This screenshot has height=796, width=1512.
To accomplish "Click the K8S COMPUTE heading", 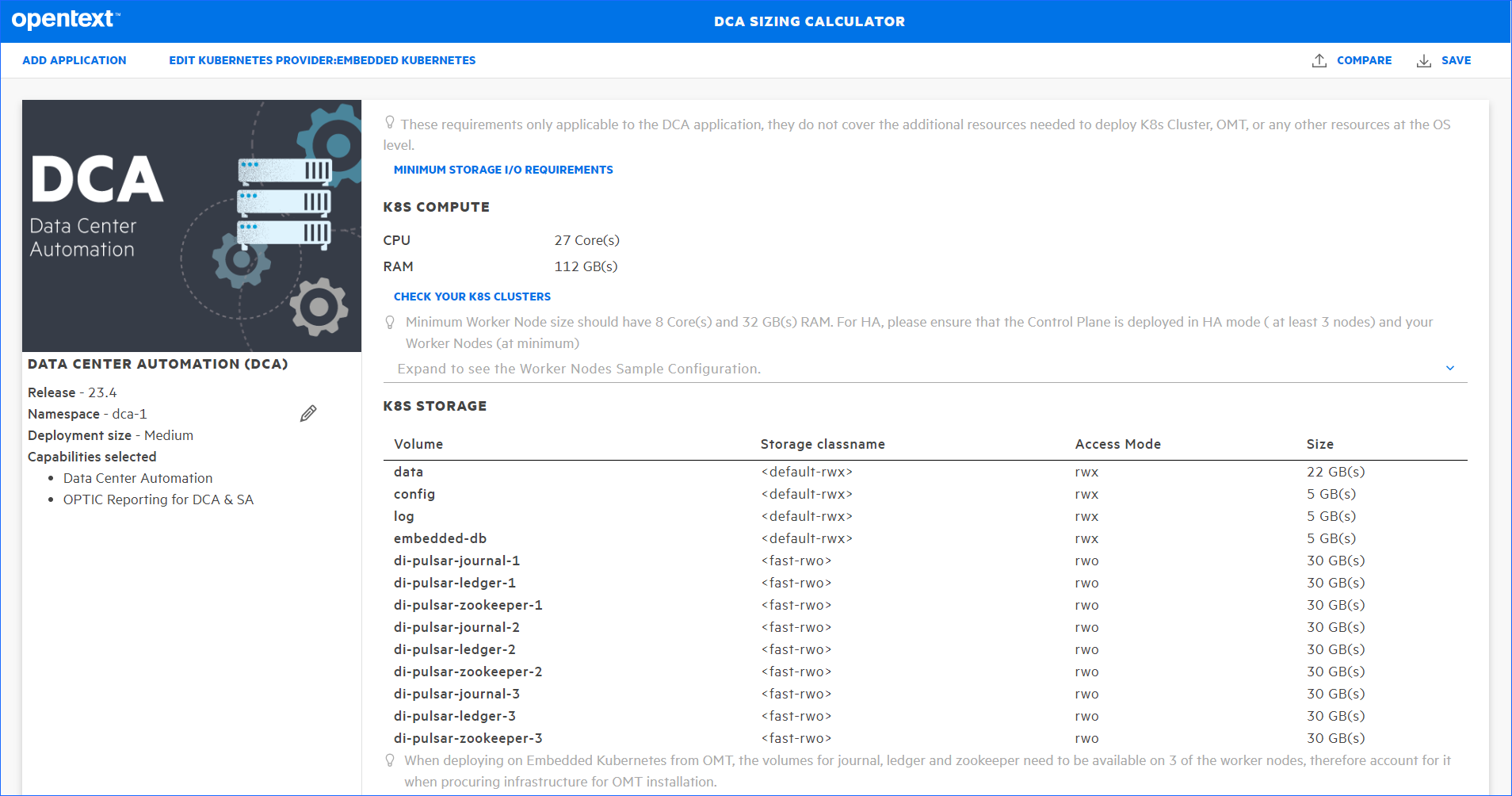I will (x=437, y=207).
